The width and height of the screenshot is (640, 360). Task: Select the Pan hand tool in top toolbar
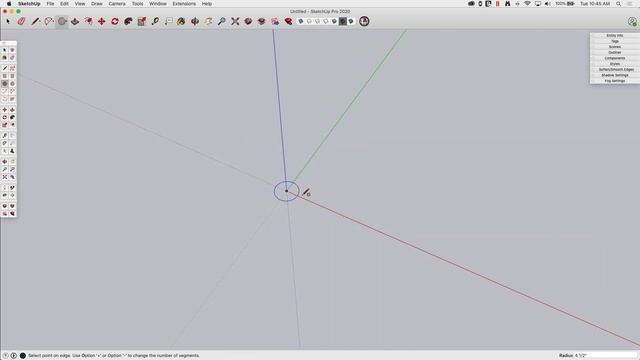[209, 21]
